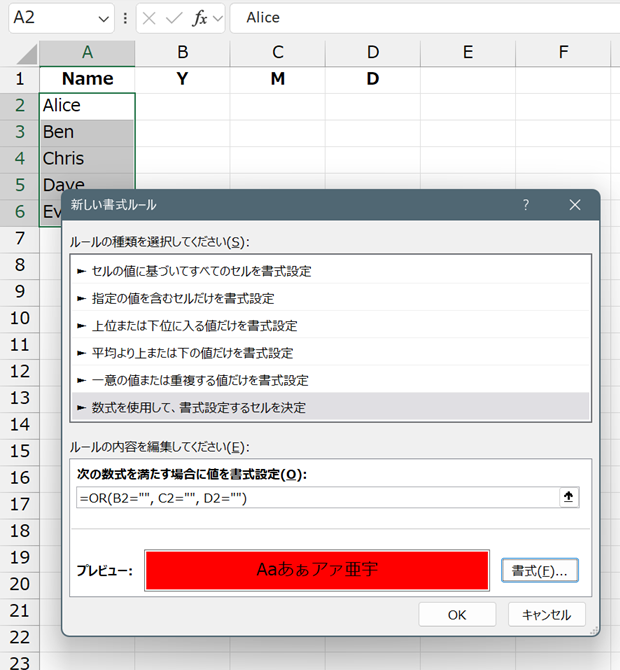
Task: Select rule 指定の値を含むセルだけを書式設定
Action: (x=182, y=298)
